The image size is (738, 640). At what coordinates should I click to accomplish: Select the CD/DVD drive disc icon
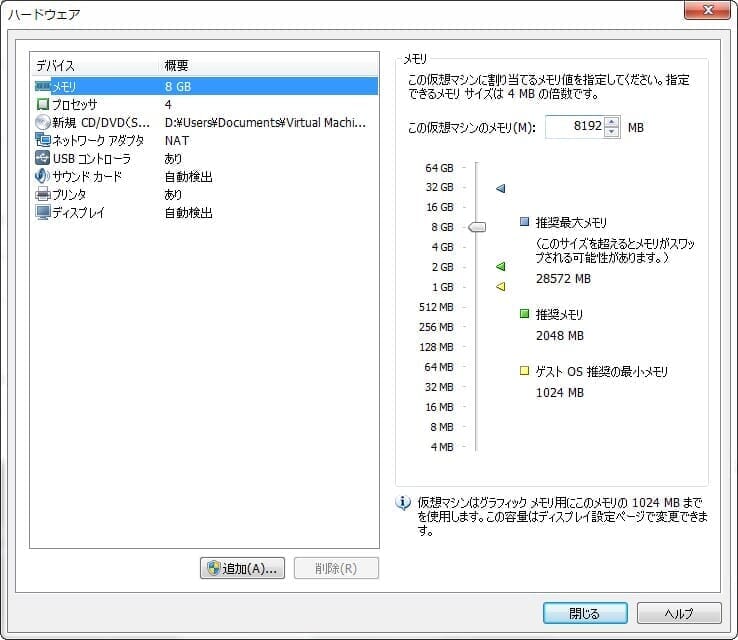tap(42, 123)
